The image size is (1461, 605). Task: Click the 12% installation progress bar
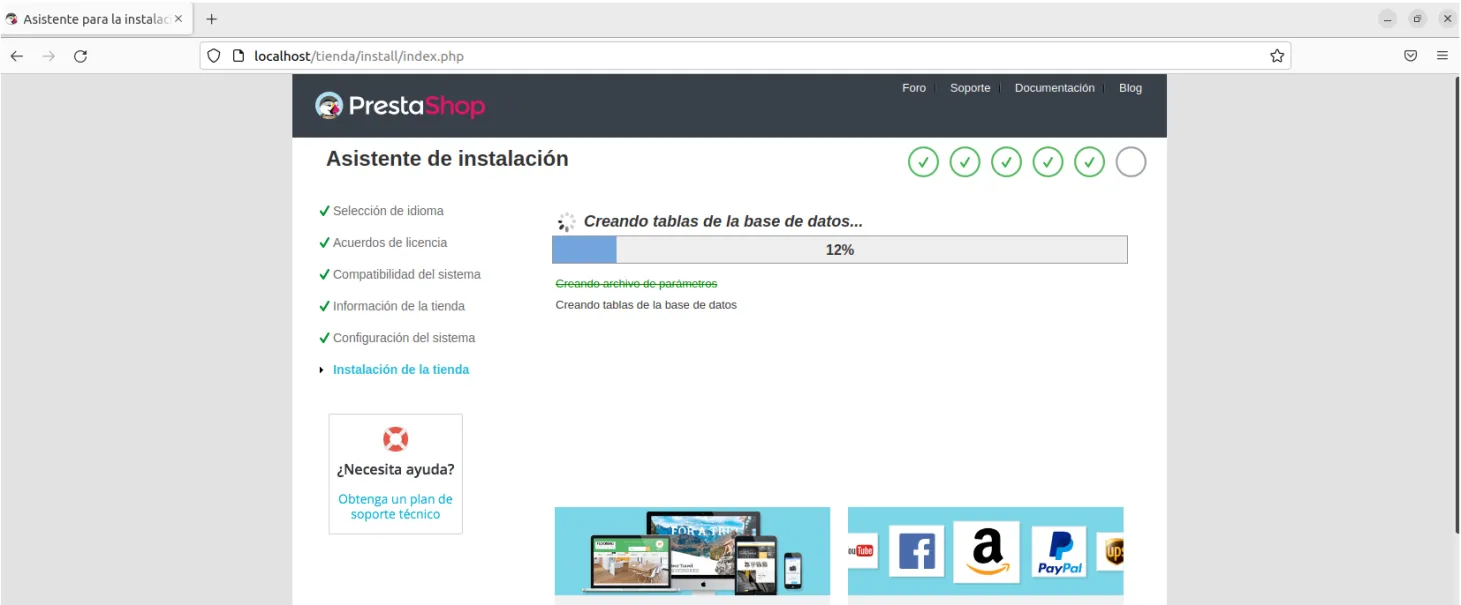(x=839, y=250)
